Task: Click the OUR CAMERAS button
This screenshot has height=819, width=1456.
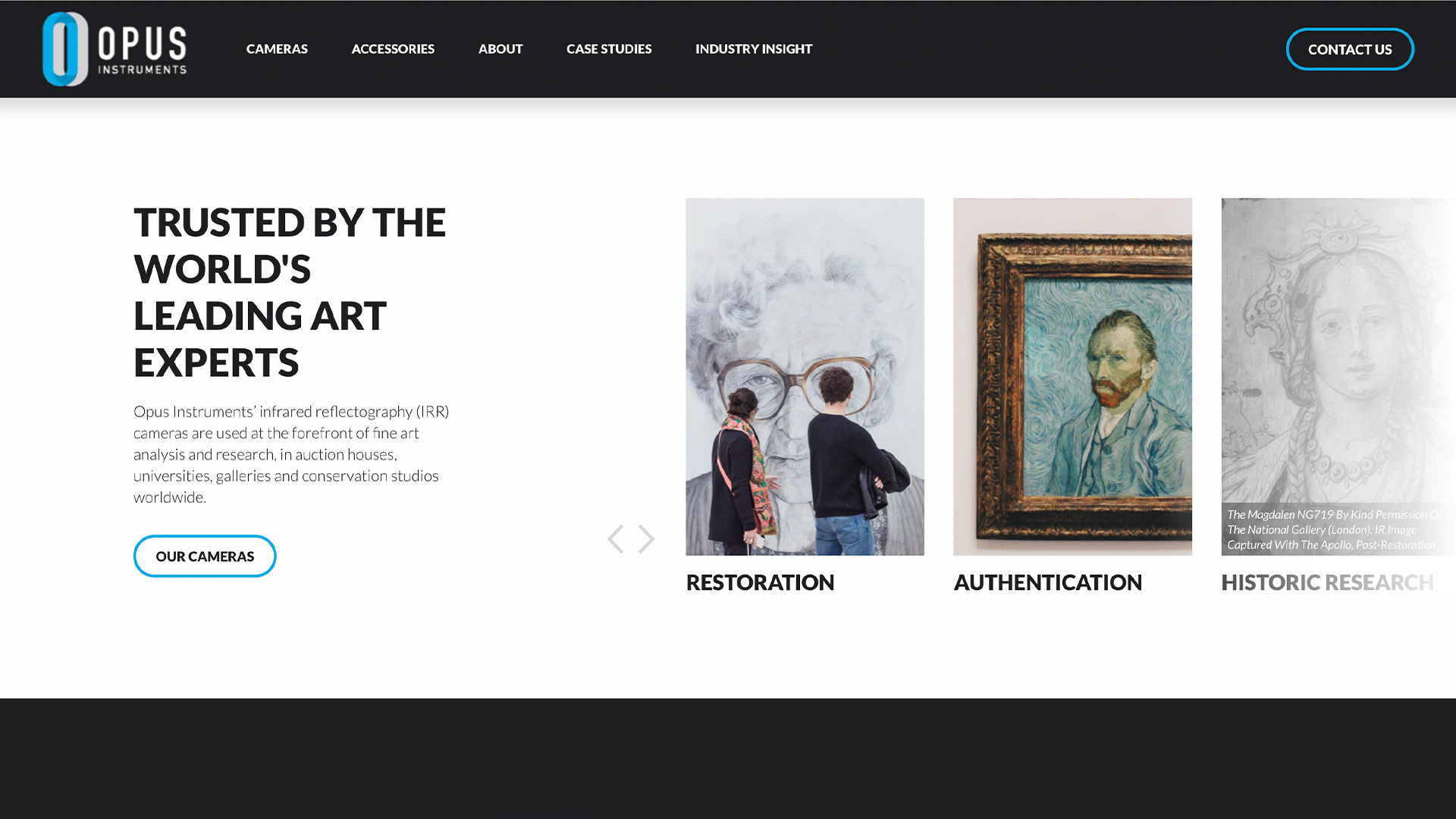Action: (205, 555)
